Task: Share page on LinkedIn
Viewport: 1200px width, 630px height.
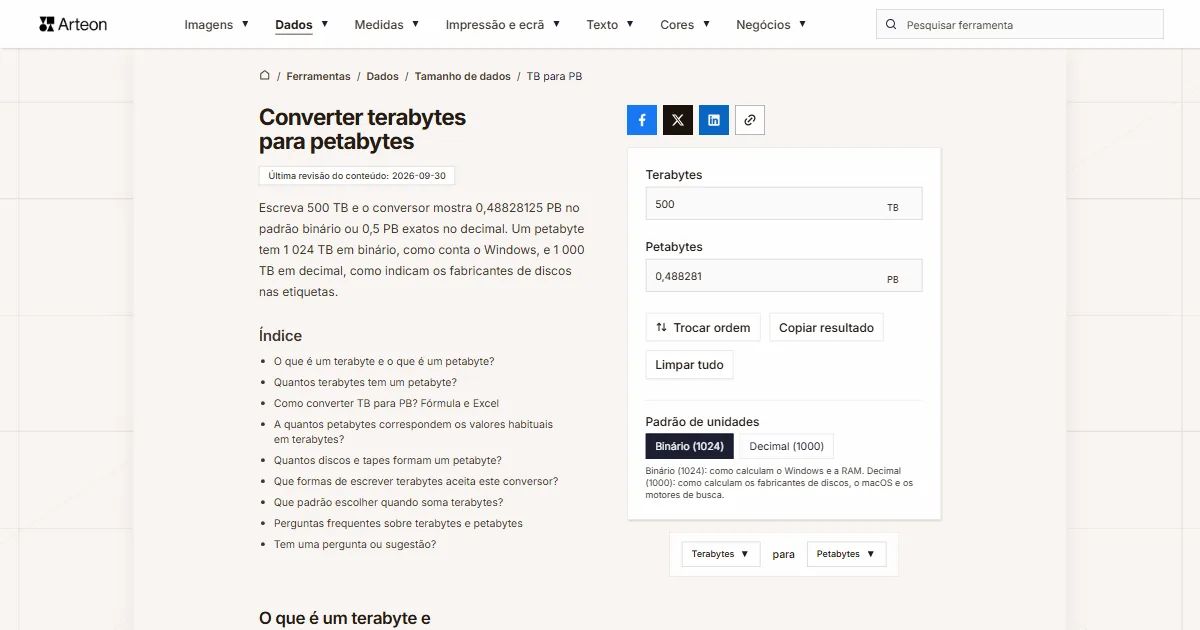Action: pyautogui.click(x=714, y=120)
